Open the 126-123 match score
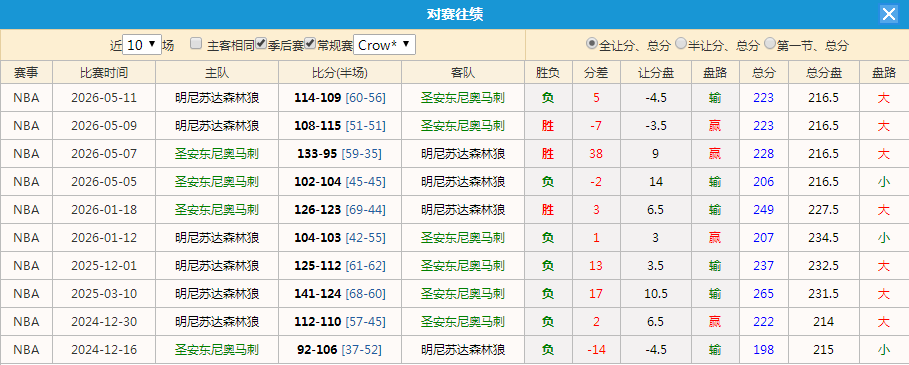Screen dimensions: 909x365 (318, 210)
